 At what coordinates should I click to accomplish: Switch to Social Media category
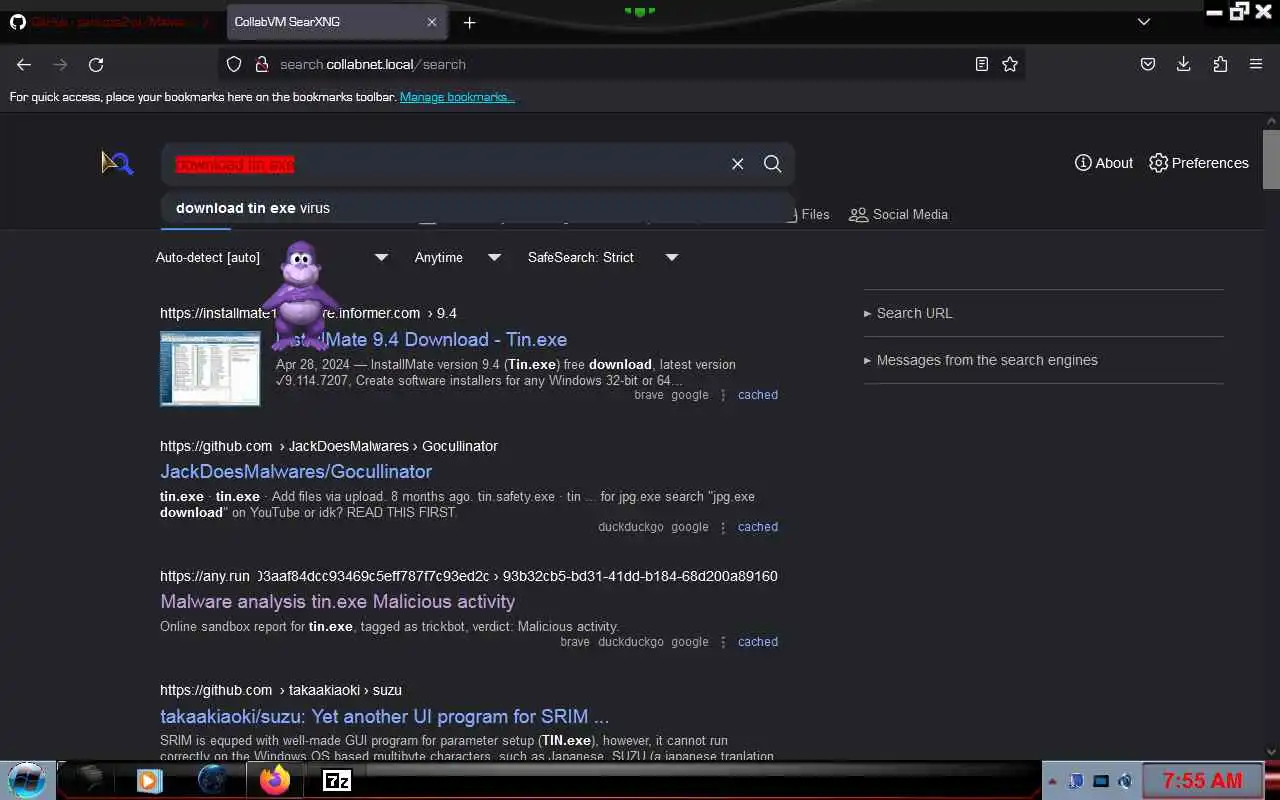(x=899, y=214)
